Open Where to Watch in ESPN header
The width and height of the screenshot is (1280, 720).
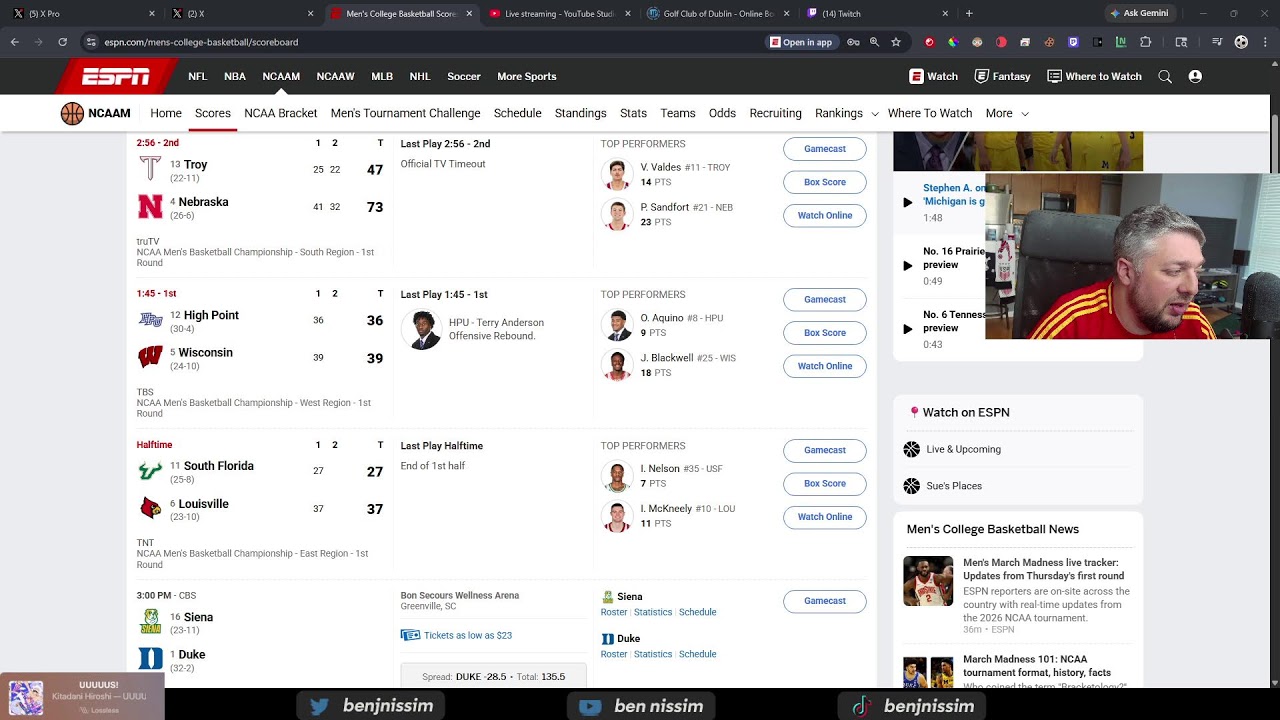click(x=1094, y=76)
